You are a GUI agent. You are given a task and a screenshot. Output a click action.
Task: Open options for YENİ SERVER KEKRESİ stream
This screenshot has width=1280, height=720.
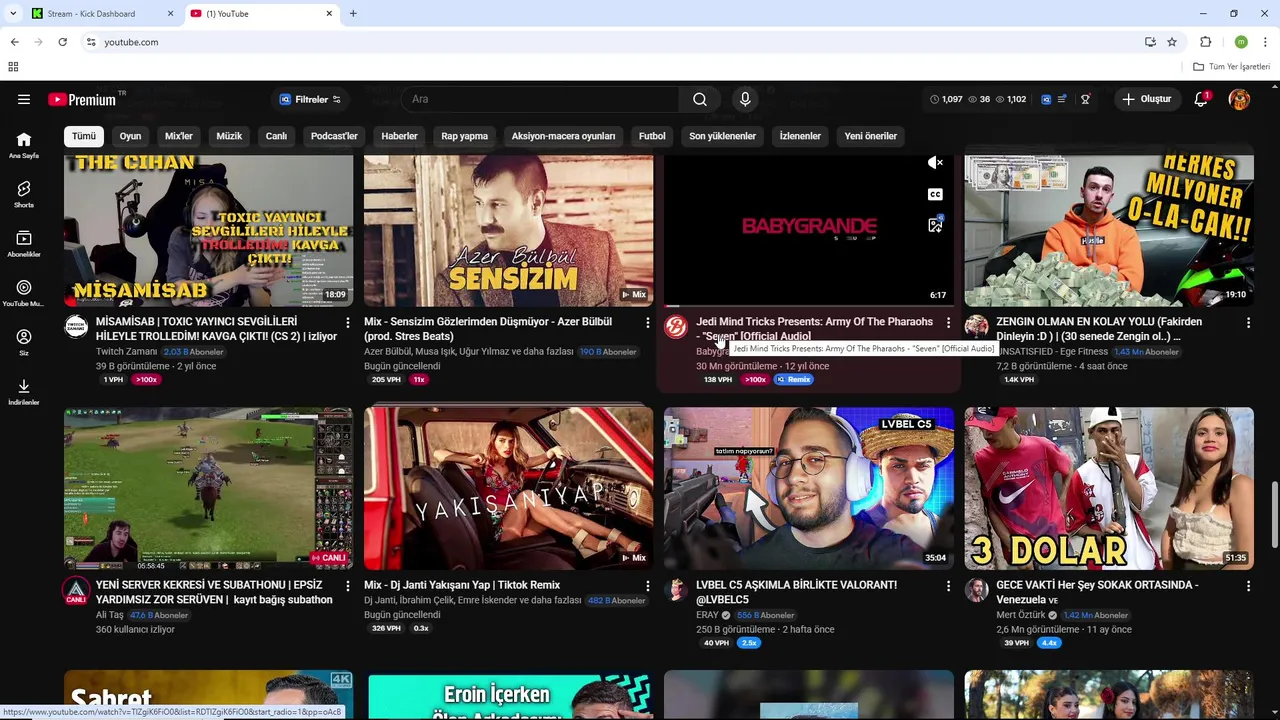[x=348, y=585]
